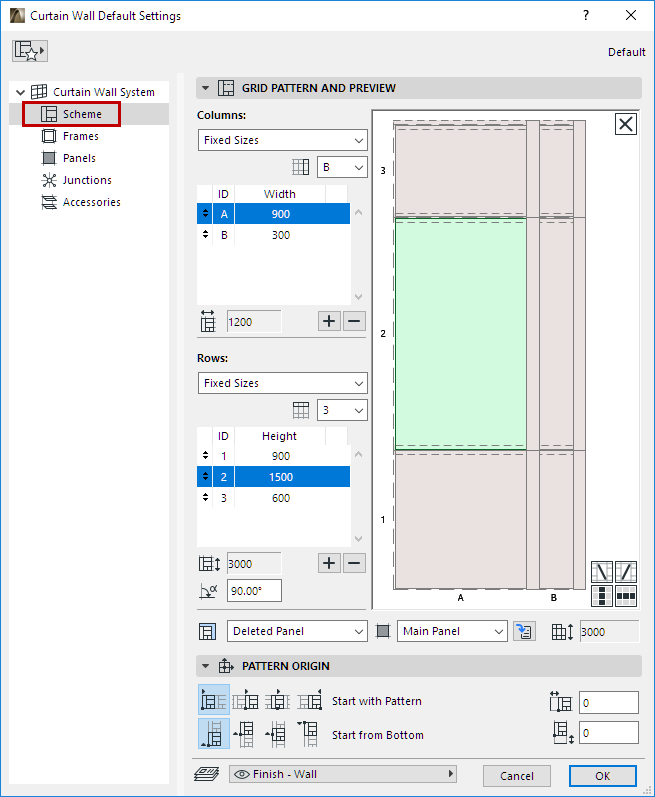Screen dimensions: 655x797
Task: Select column row B width 300
Action: [x=273, y=235]
